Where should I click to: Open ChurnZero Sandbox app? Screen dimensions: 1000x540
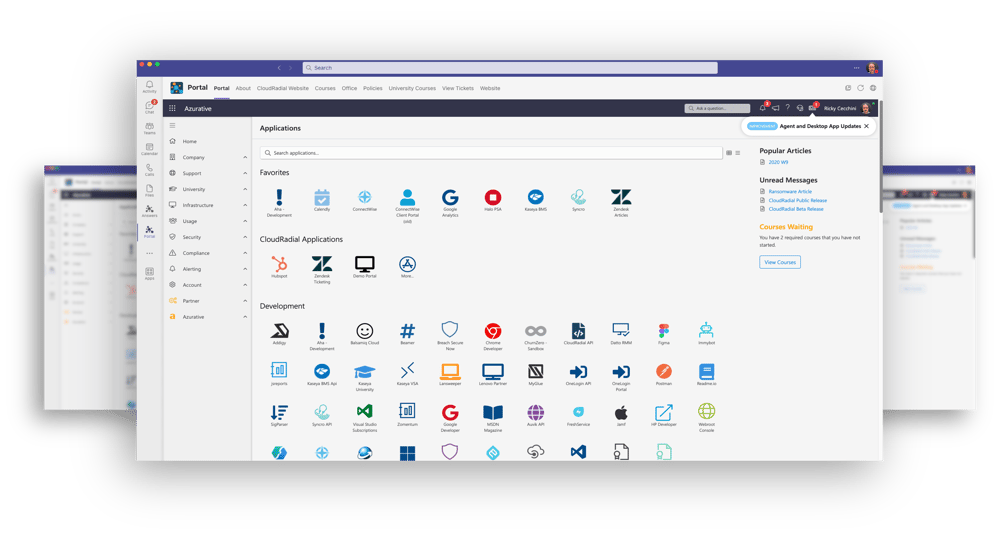(536, 336)
